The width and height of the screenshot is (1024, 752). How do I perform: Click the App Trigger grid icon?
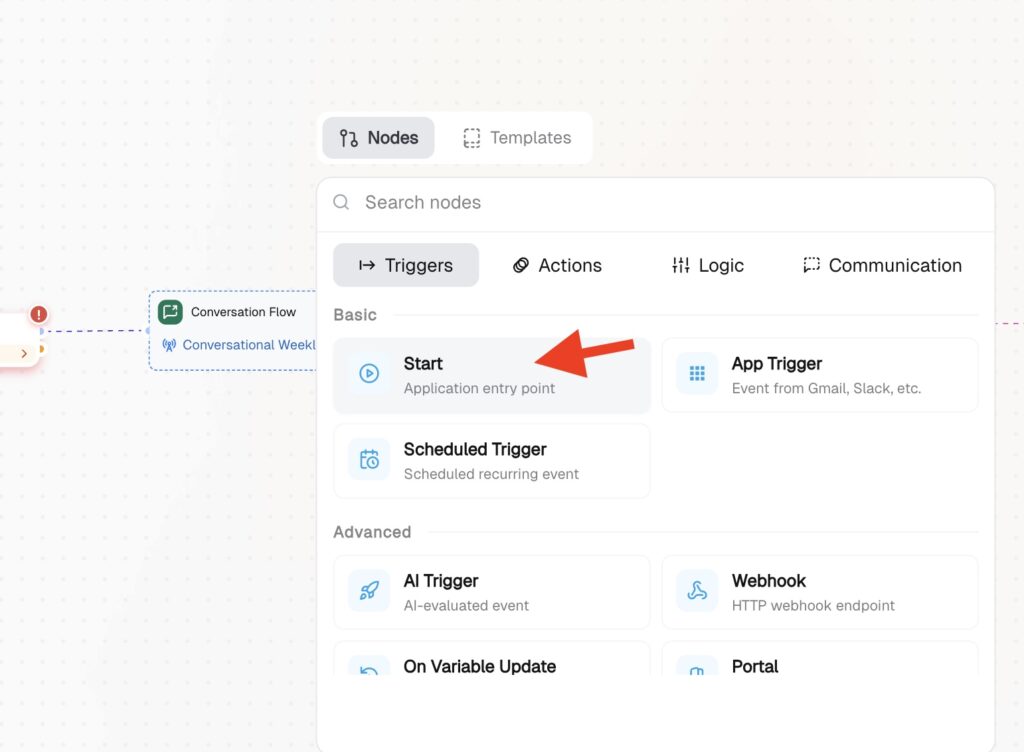coord(697,373)
